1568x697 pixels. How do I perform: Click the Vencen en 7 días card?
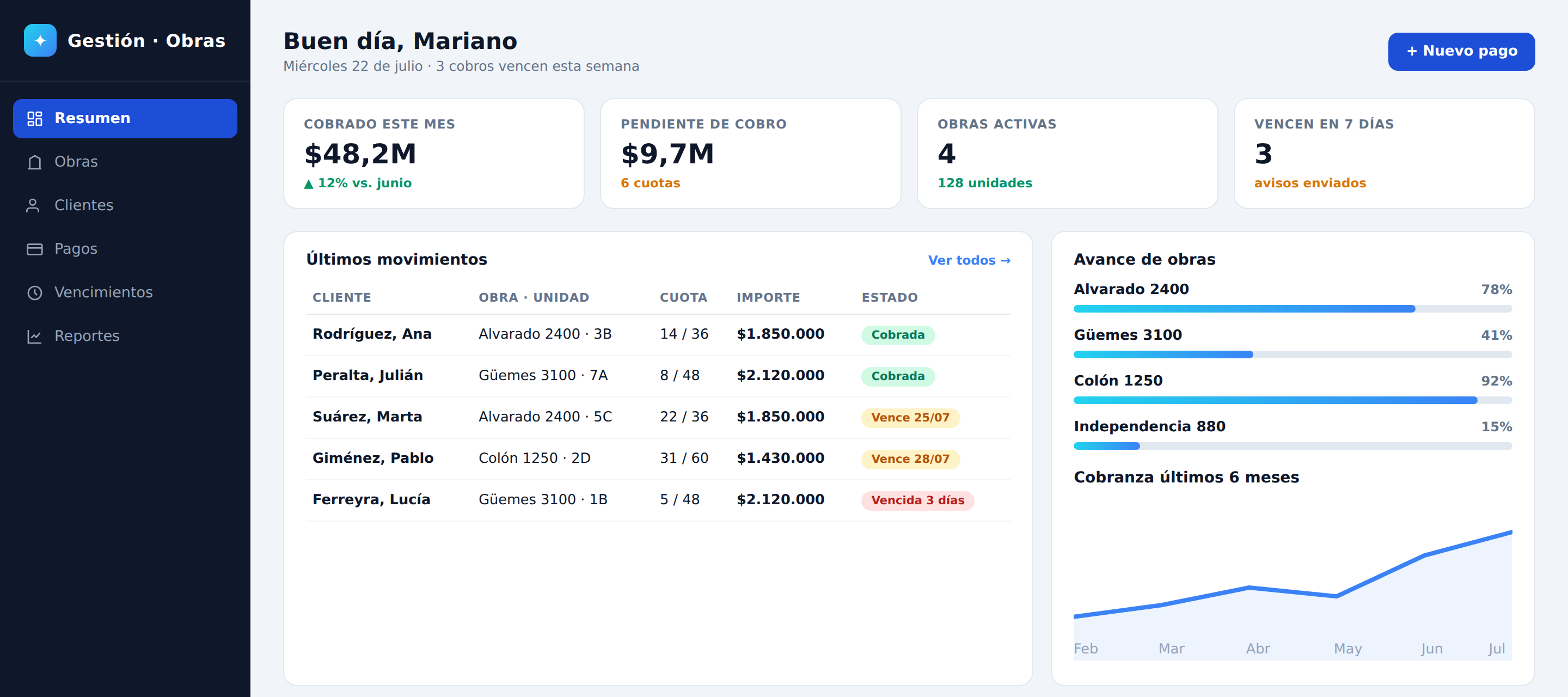coord(1383,154)
